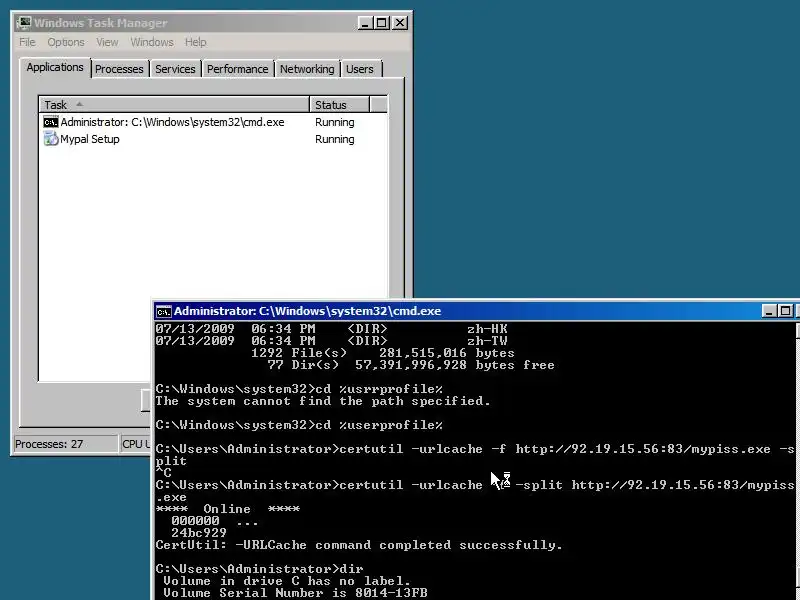Click the 'Volume Serial Number is 8014-13FB' line
Viewport: 800px width, 600px height.
click(295, 593)
